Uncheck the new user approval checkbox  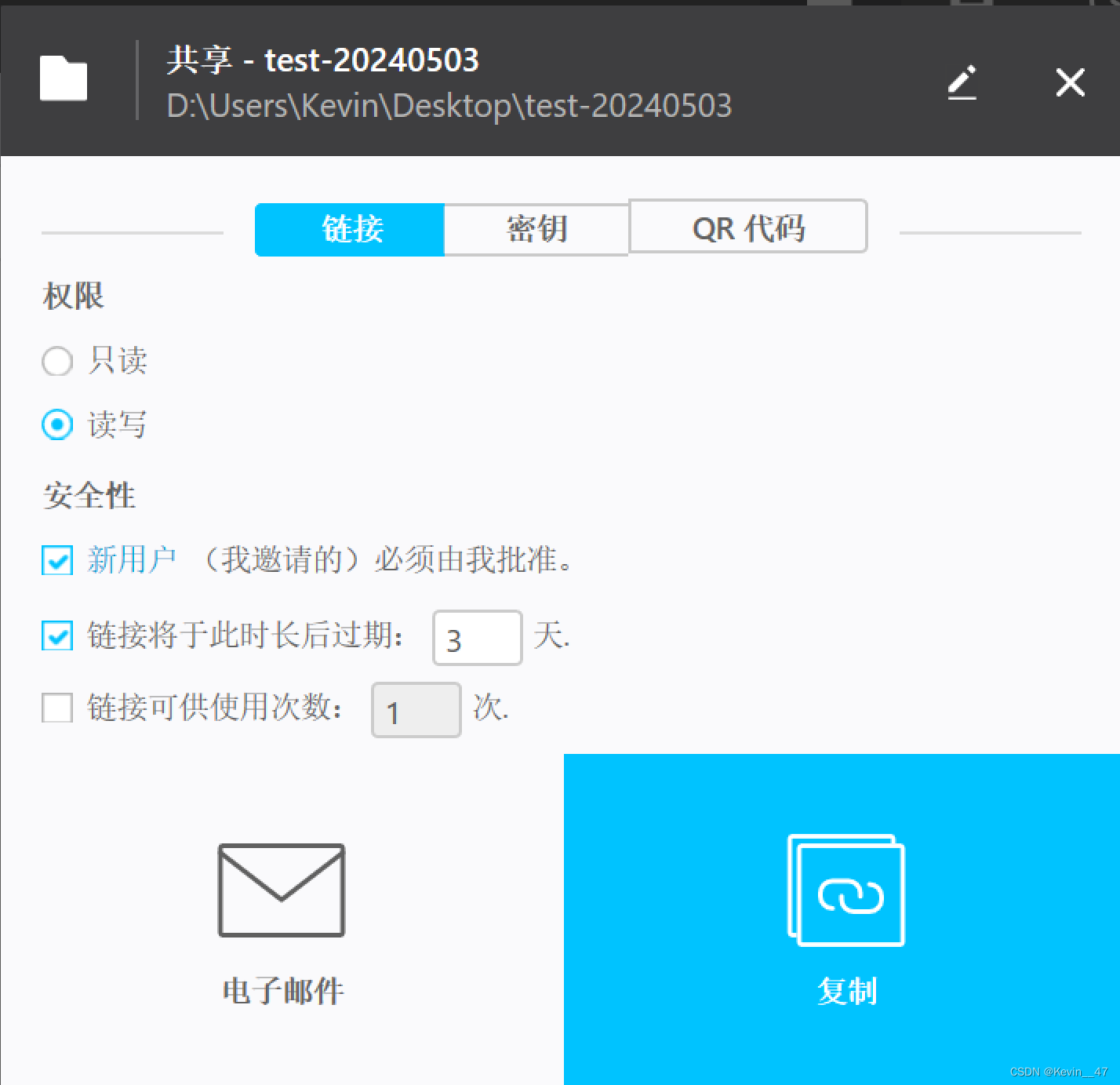[57, 561]
